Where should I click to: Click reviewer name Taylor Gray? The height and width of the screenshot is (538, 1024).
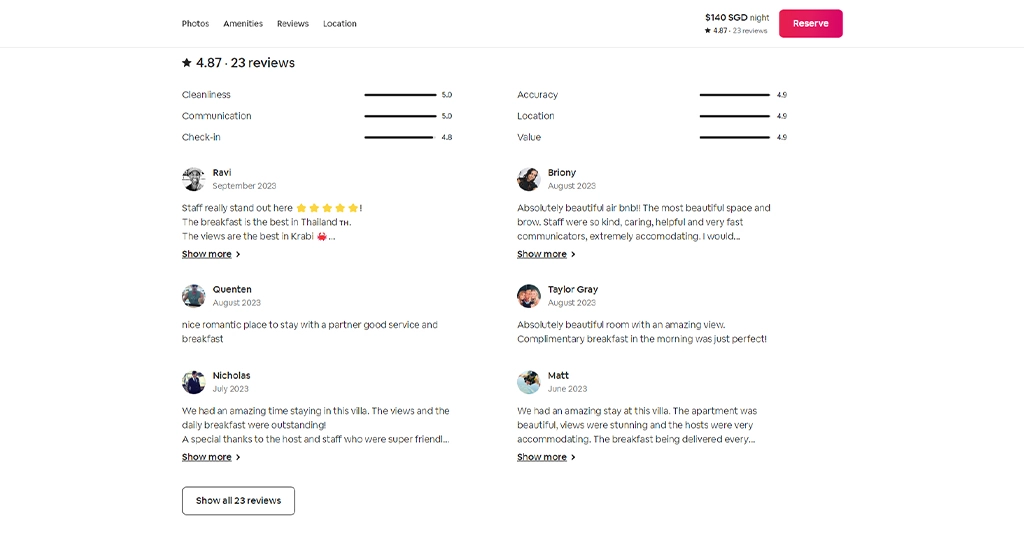point(573,289)
